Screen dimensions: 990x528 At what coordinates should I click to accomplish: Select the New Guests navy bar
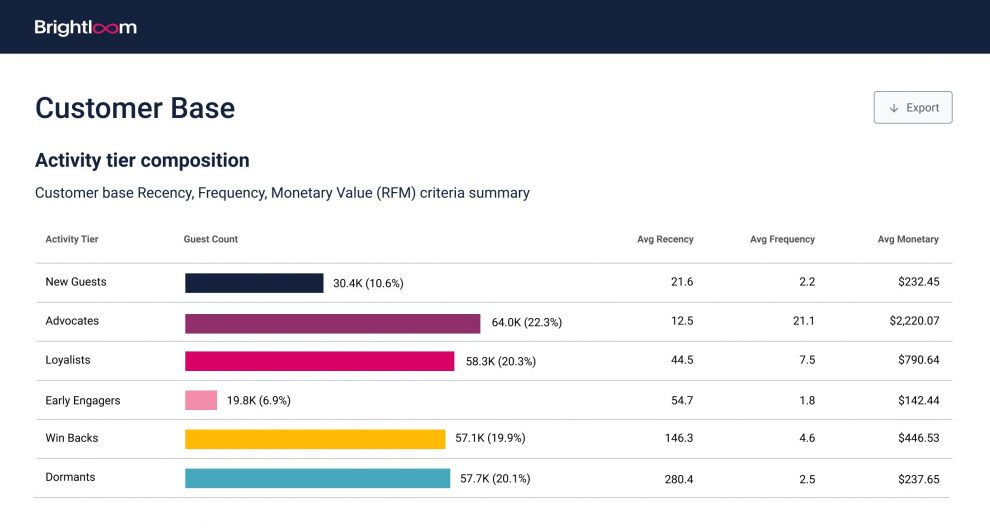(254, 283)
